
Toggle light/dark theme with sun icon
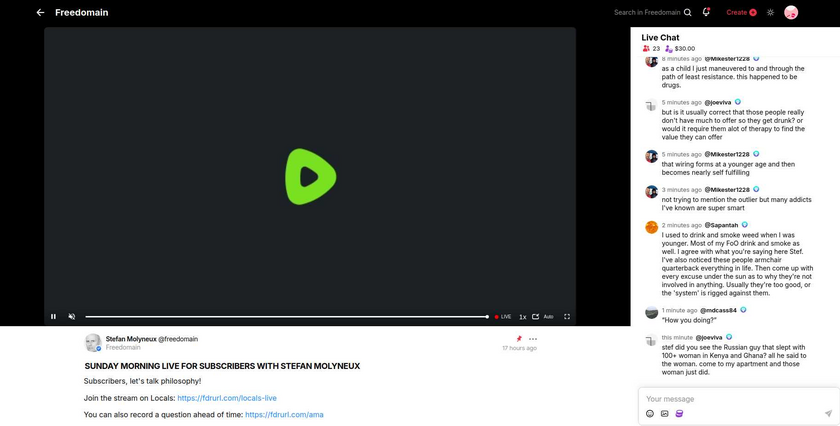click(770, 13)
